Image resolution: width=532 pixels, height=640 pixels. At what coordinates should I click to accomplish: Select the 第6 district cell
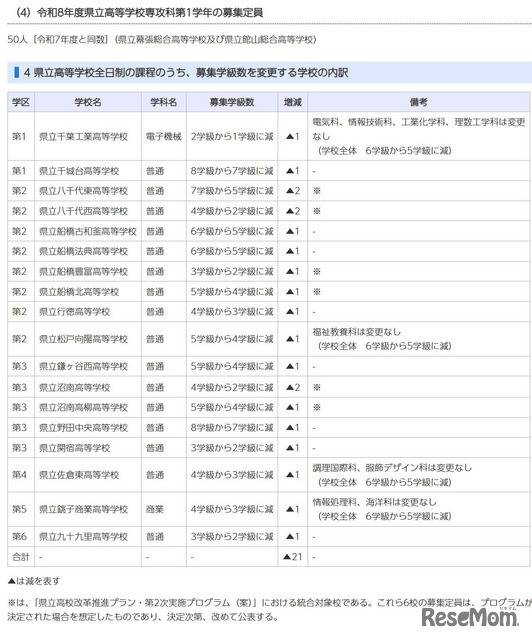click(x=21, y=536)
